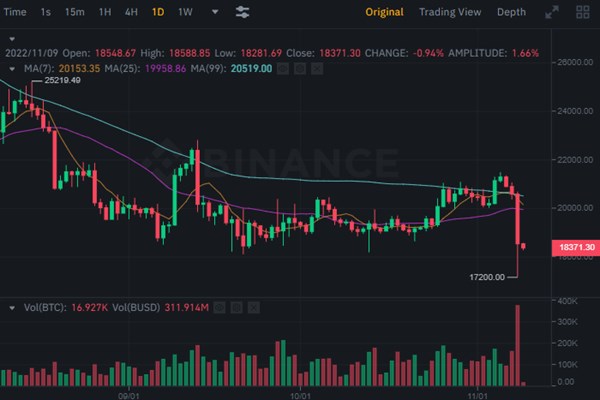Click the 20000.00 price axis label
The image size is (600, 400).
tap(575, 208)
